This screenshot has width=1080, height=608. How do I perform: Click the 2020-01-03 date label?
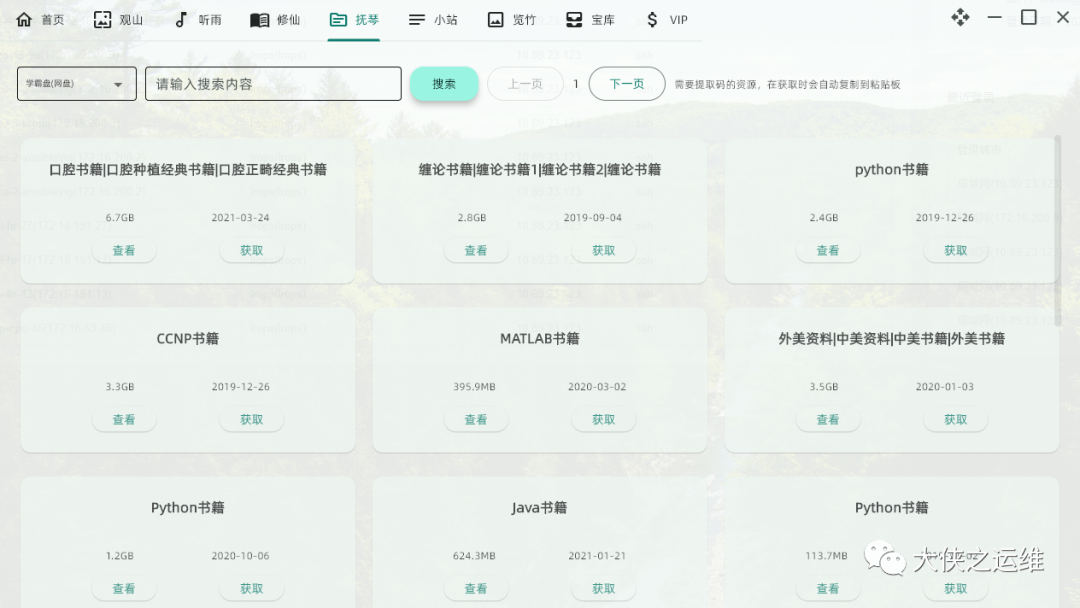[x=945, y=387]
